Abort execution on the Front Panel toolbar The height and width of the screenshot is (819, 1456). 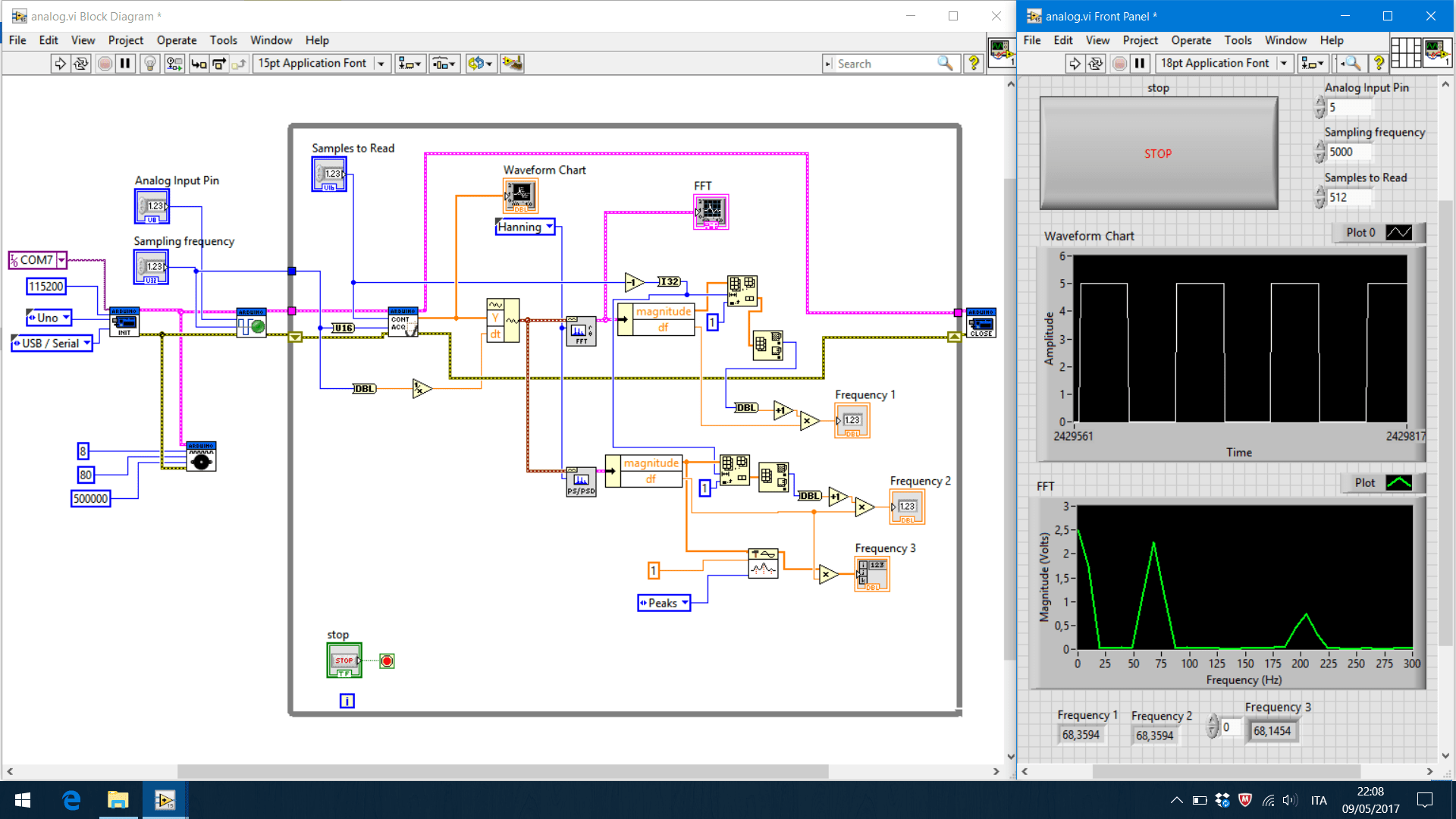[1119, 64]
